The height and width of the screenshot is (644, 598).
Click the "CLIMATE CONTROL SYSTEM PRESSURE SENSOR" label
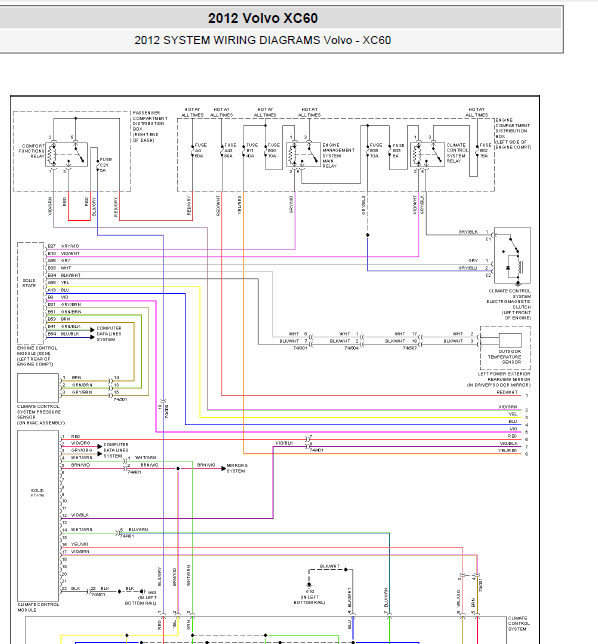tap(40, 414)
